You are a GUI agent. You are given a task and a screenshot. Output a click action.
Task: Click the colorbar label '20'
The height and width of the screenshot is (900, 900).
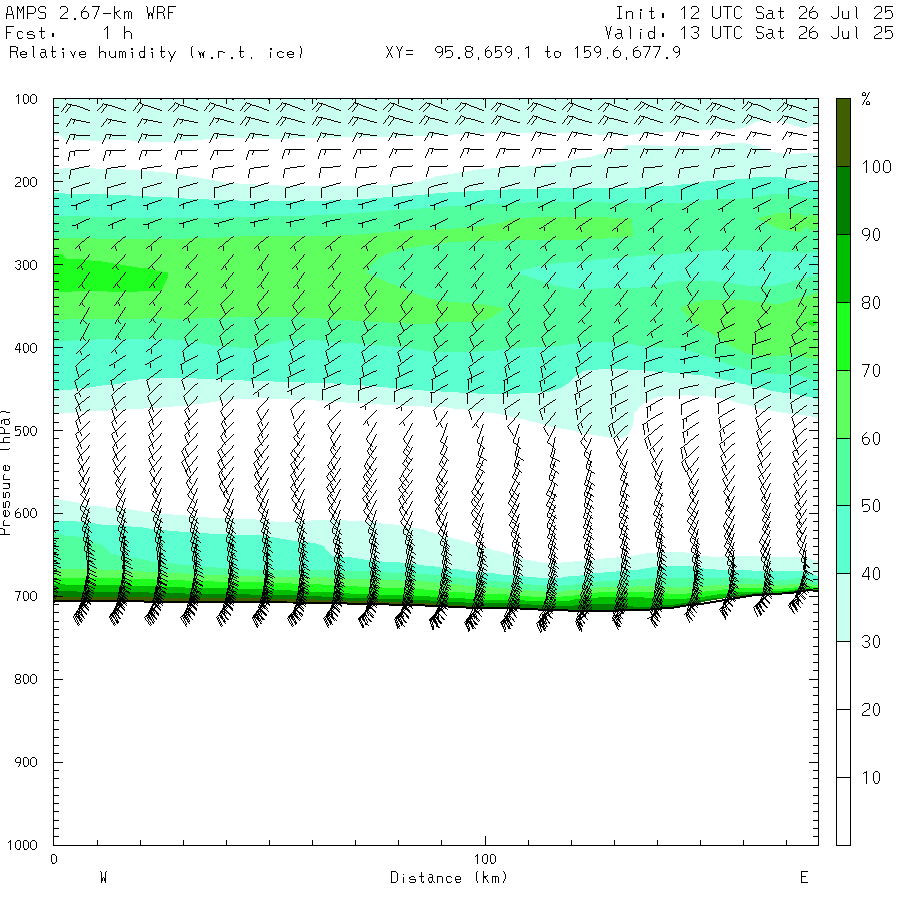pos(871,710)
